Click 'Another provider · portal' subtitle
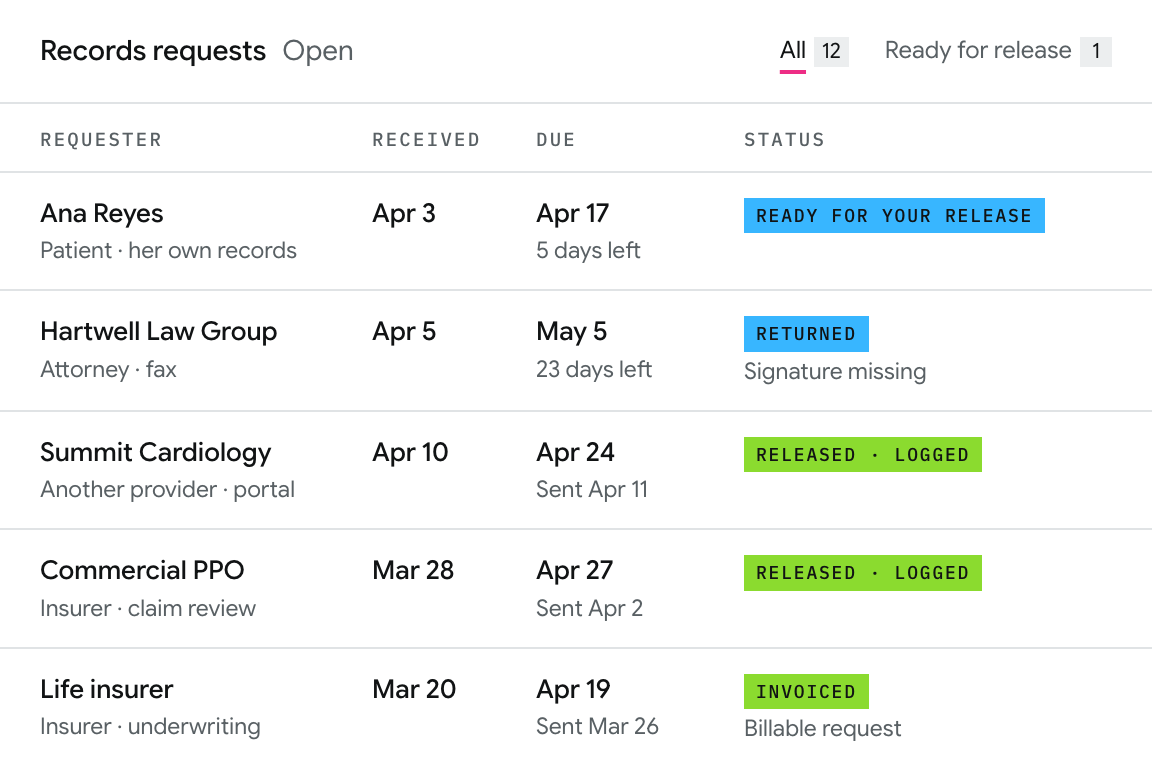Viewport: 1152px width, 768px height. click(168, 489)
